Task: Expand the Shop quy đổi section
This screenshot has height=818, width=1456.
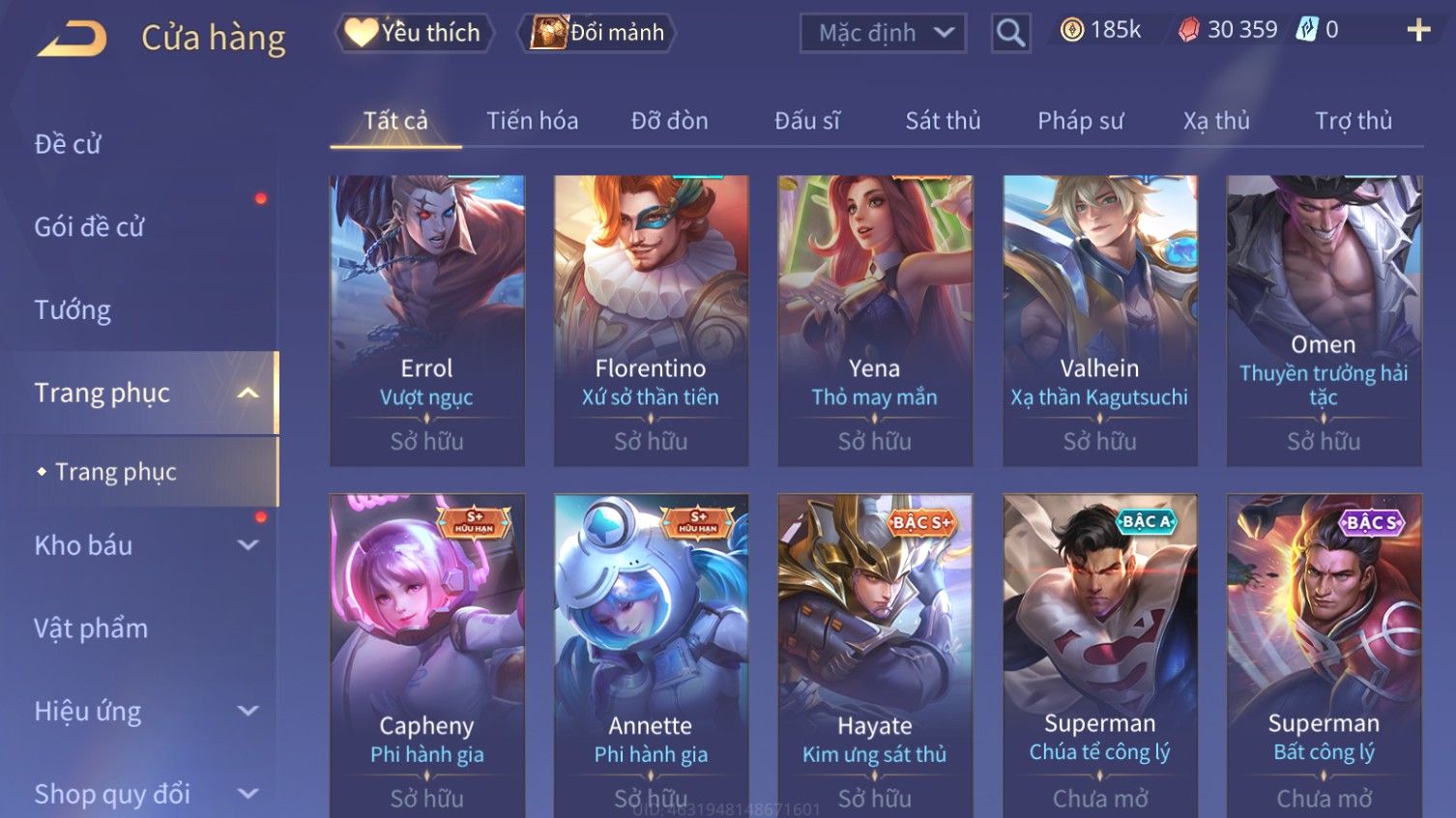Action: [x=248, y=795]
